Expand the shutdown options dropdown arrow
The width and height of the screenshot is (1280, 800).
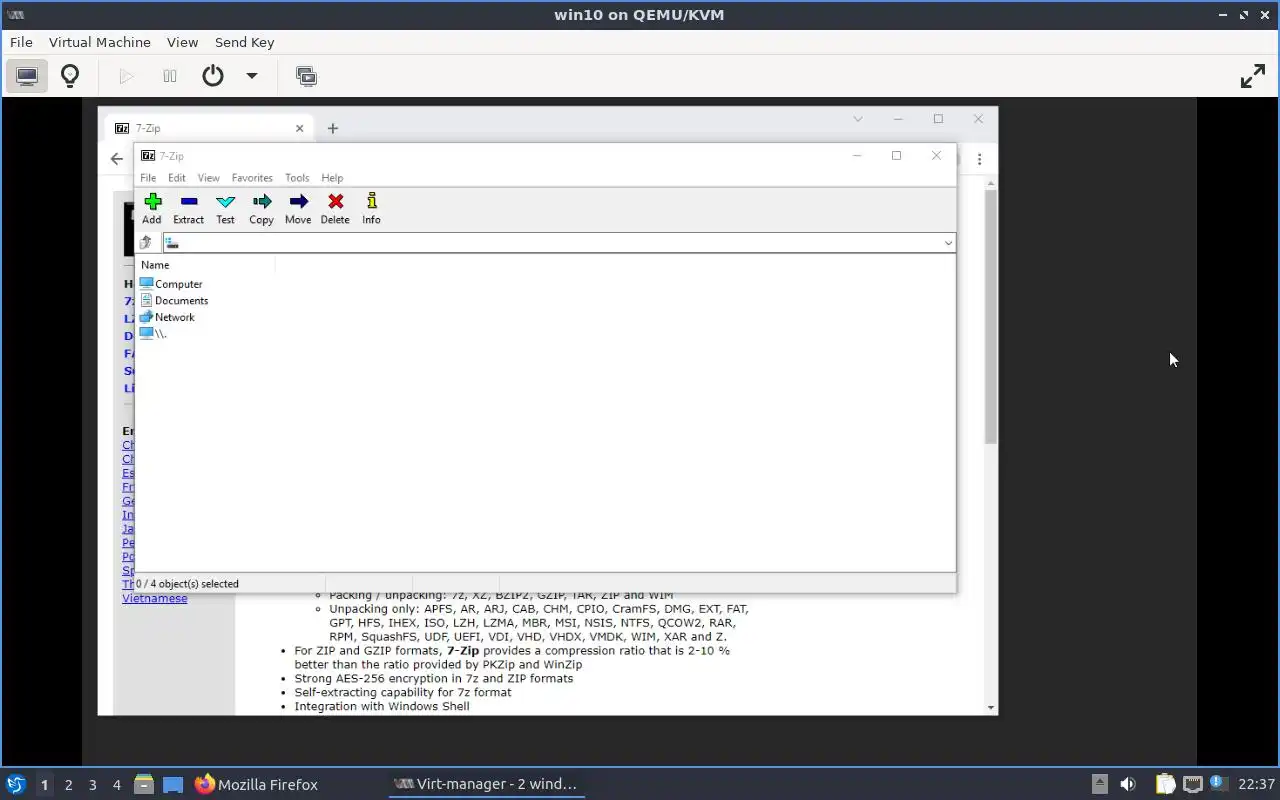coord(252,76)
